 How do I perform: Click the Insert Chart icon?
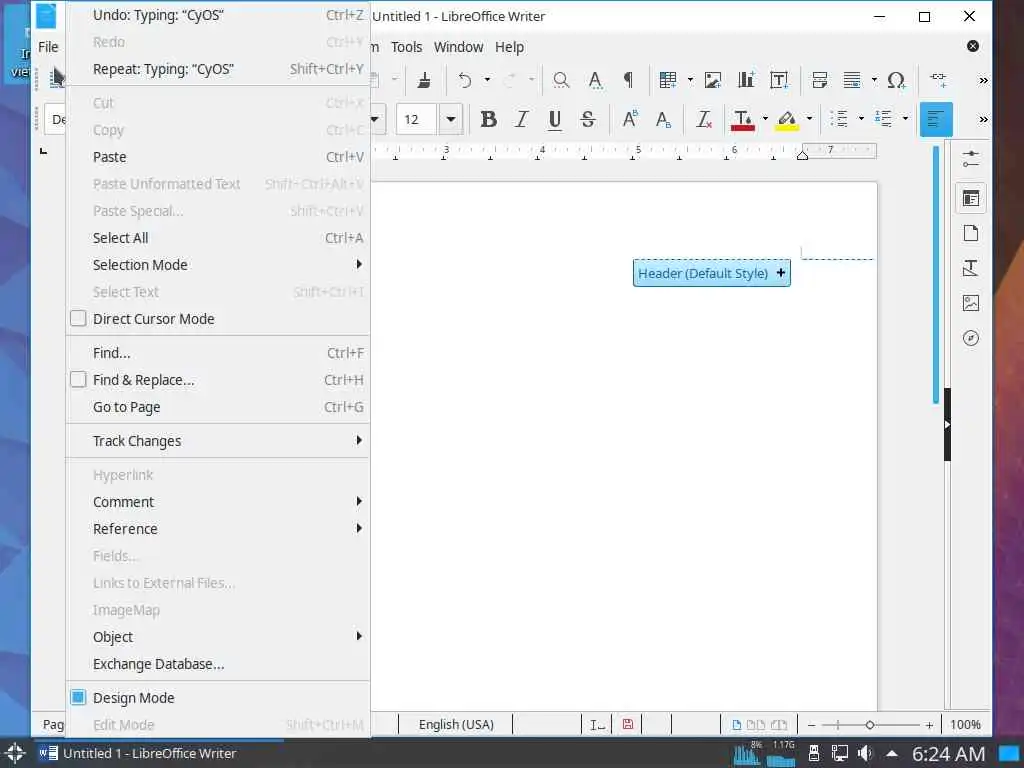coord(746,80)
